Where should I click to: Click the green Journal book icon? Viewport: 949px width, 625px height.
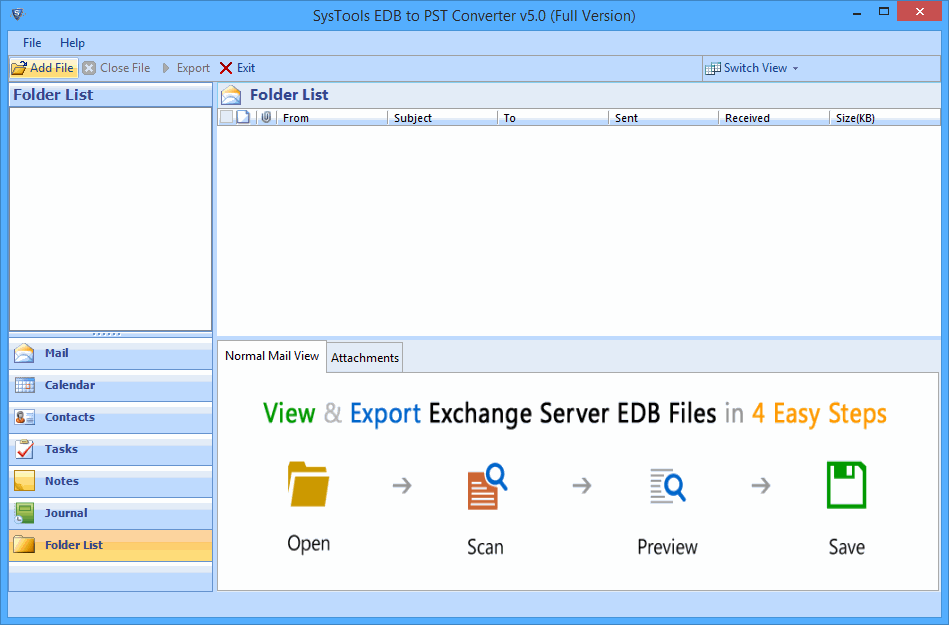(24, 514)
